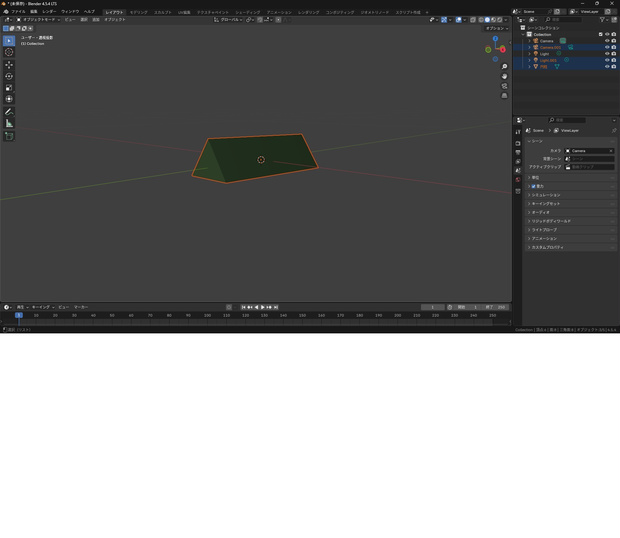The width and height of the screenshot is (620, 538).
Task: Select the Move tool
Action: pos(9,65)
